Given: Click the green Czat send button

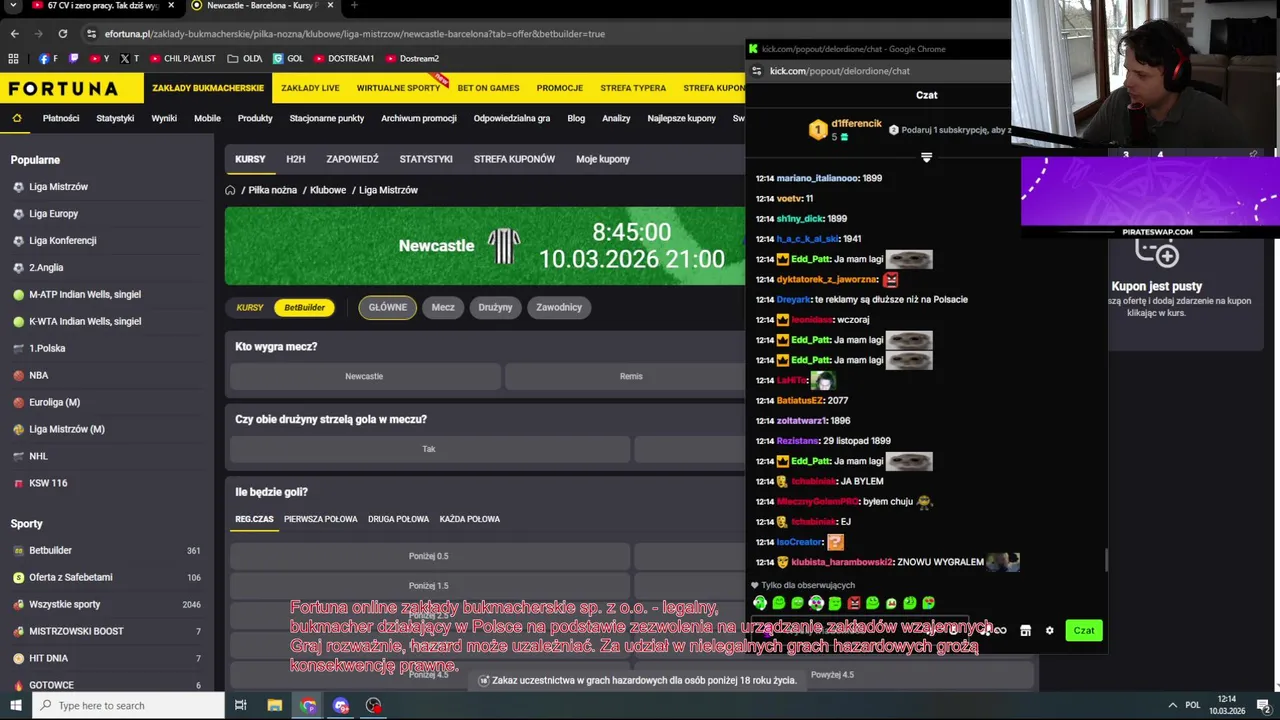Looking at the screenshot, I should (1084, 630).
